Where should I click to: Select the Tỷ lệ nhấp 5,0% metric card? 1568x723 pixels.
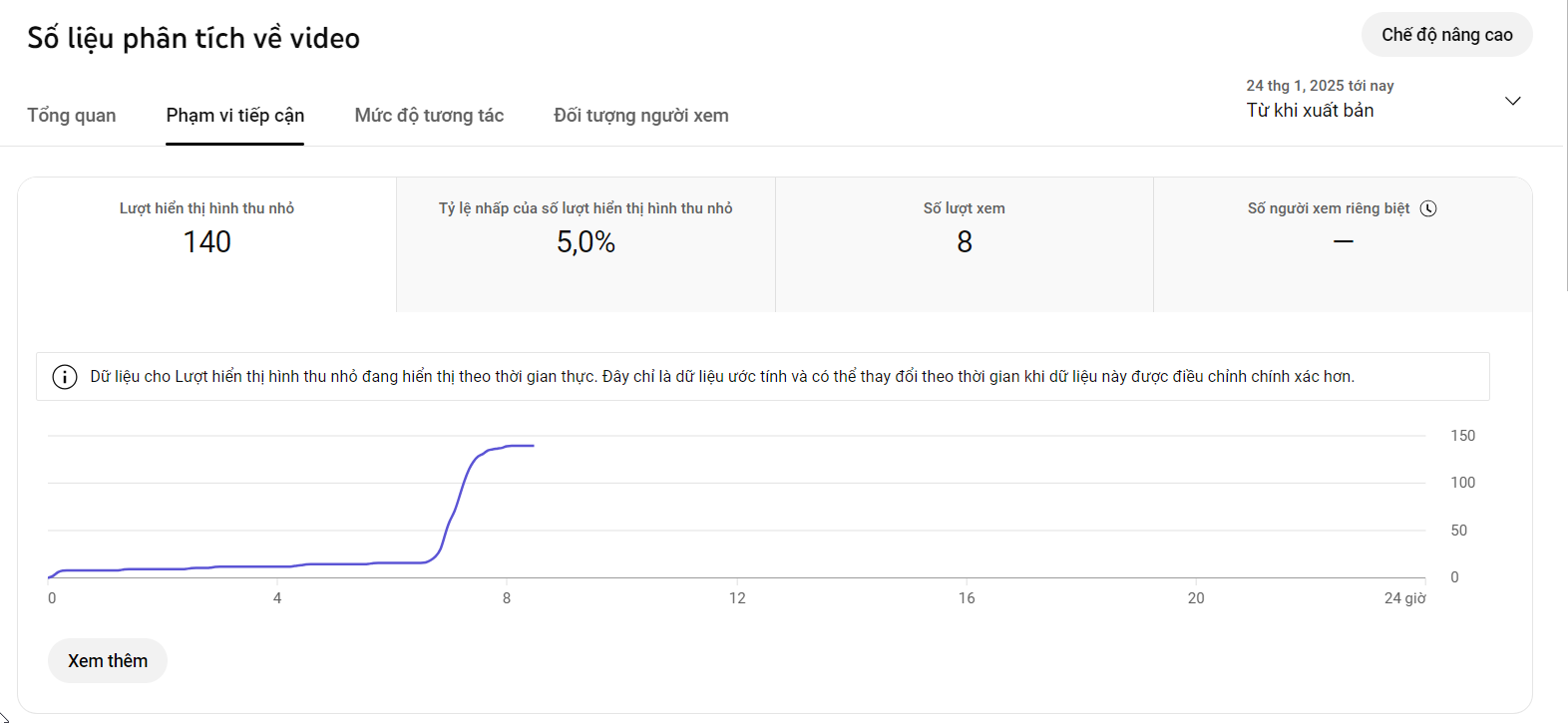(x=586, y=244)
